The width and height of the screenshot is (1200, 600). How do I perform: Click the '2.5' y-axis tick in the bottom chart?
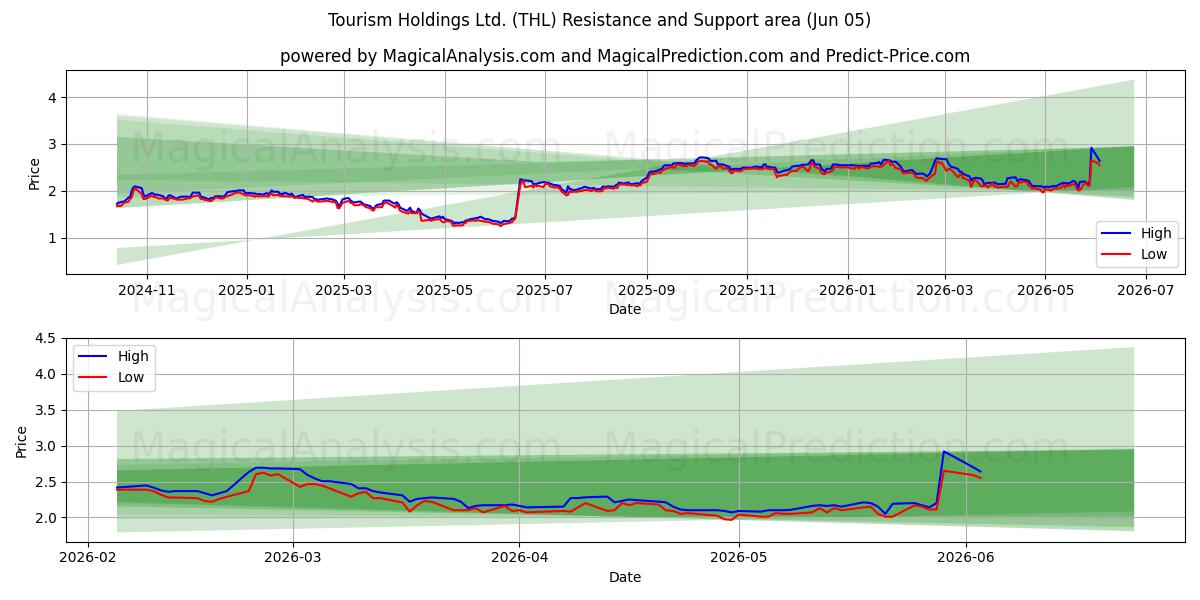49,482
